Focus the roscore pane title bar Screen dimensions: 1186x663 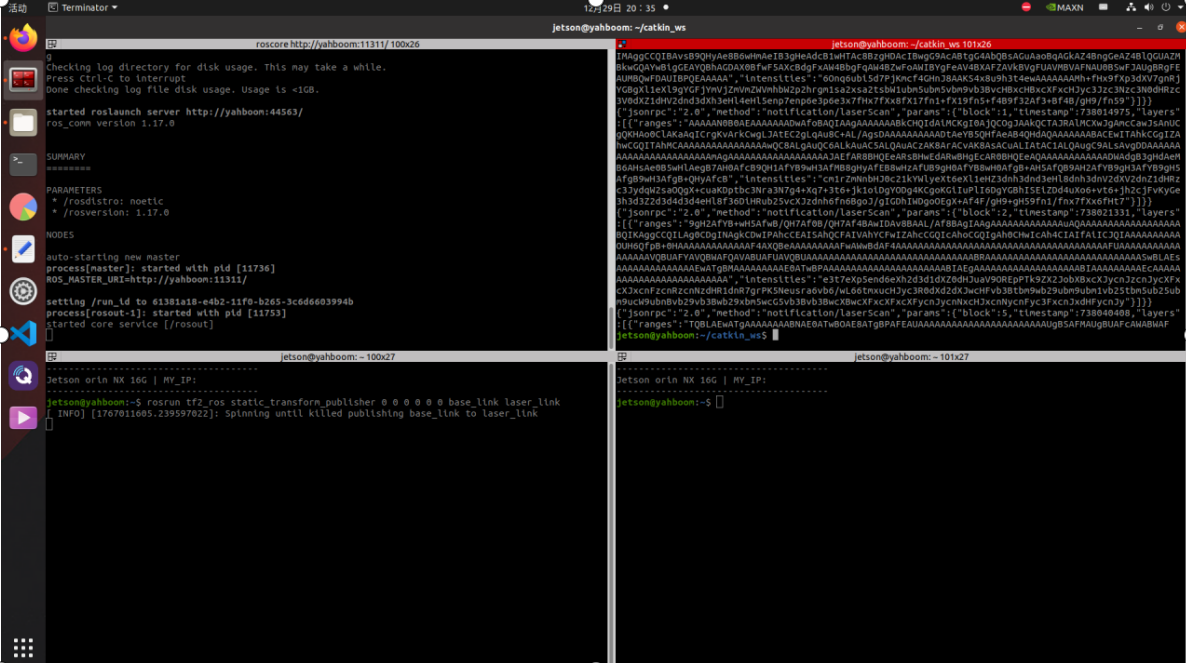(330, 44)
